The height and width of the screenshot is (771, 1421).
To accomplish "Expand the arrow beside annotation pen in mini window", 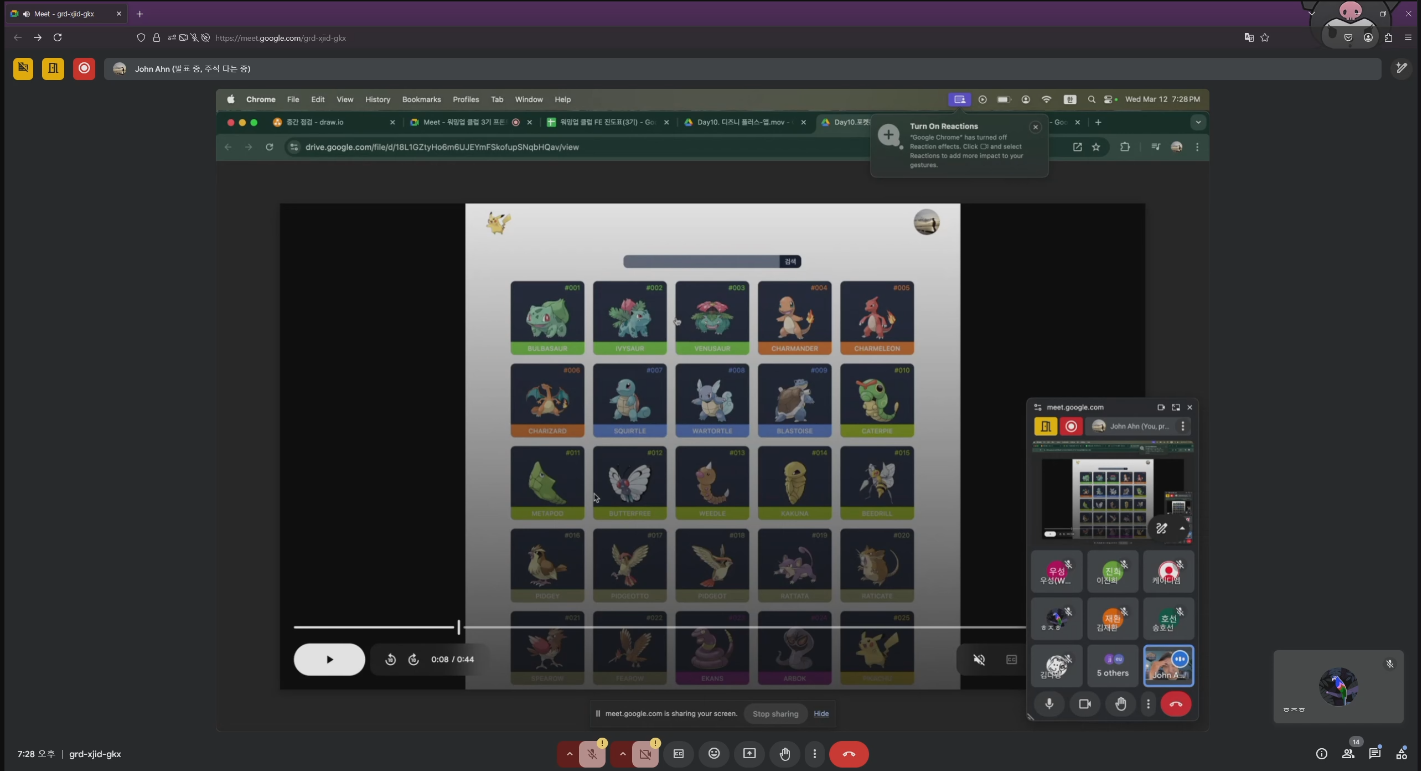I will pos(1182,529).
